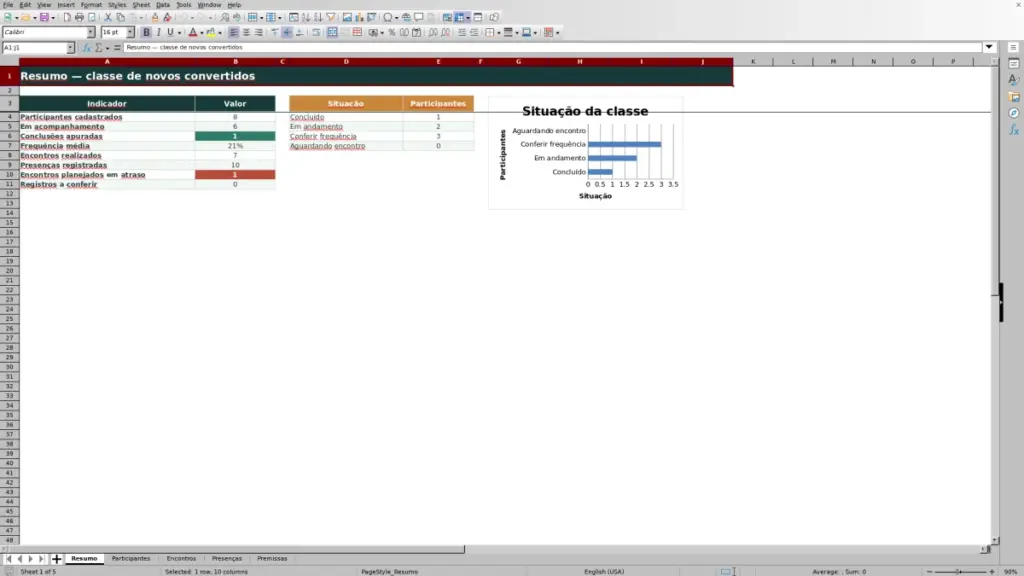
Task: Click in the formula input line
Action: coord(552,48)
